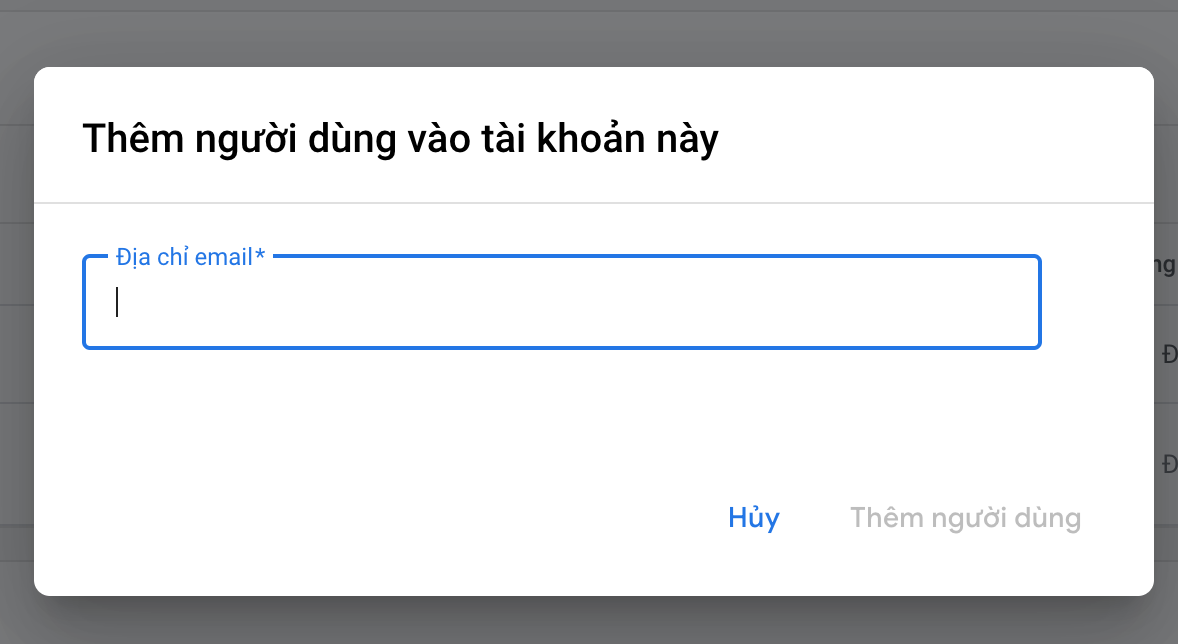Click the blinking caret in the email field
The image size is (1178, 644).
[x=117, y=302]
